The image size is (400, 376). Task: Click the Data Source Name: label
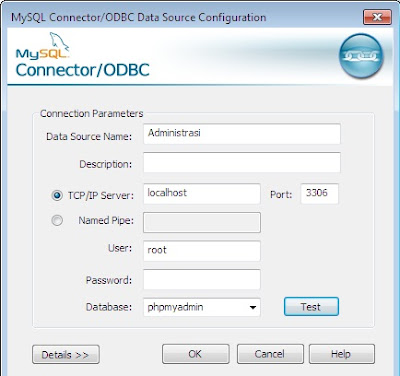[x=89, y=136]
